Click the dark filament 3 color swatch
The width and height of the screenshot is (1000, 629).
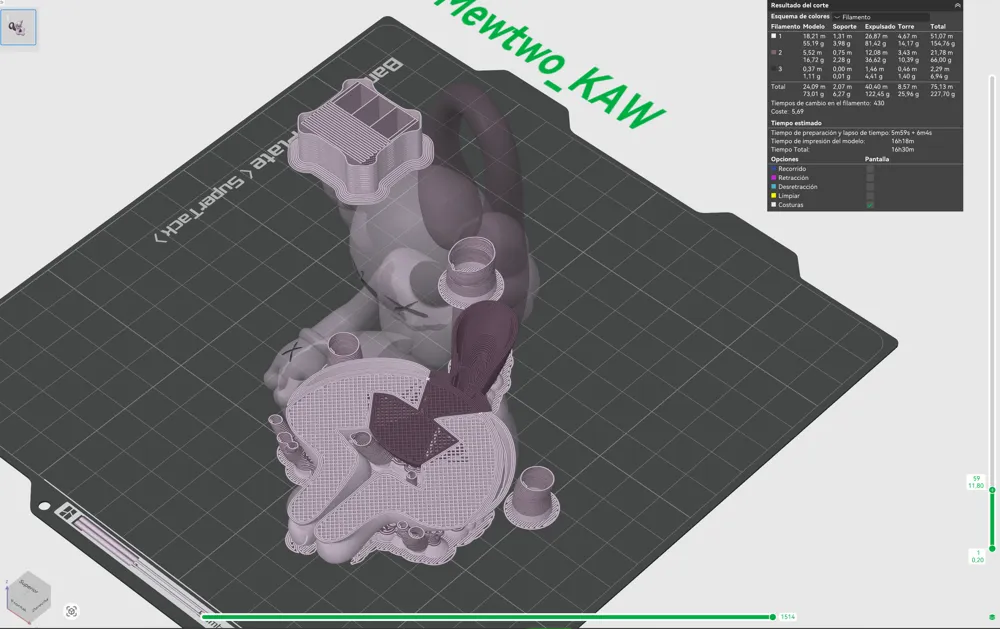click(774, 68)
